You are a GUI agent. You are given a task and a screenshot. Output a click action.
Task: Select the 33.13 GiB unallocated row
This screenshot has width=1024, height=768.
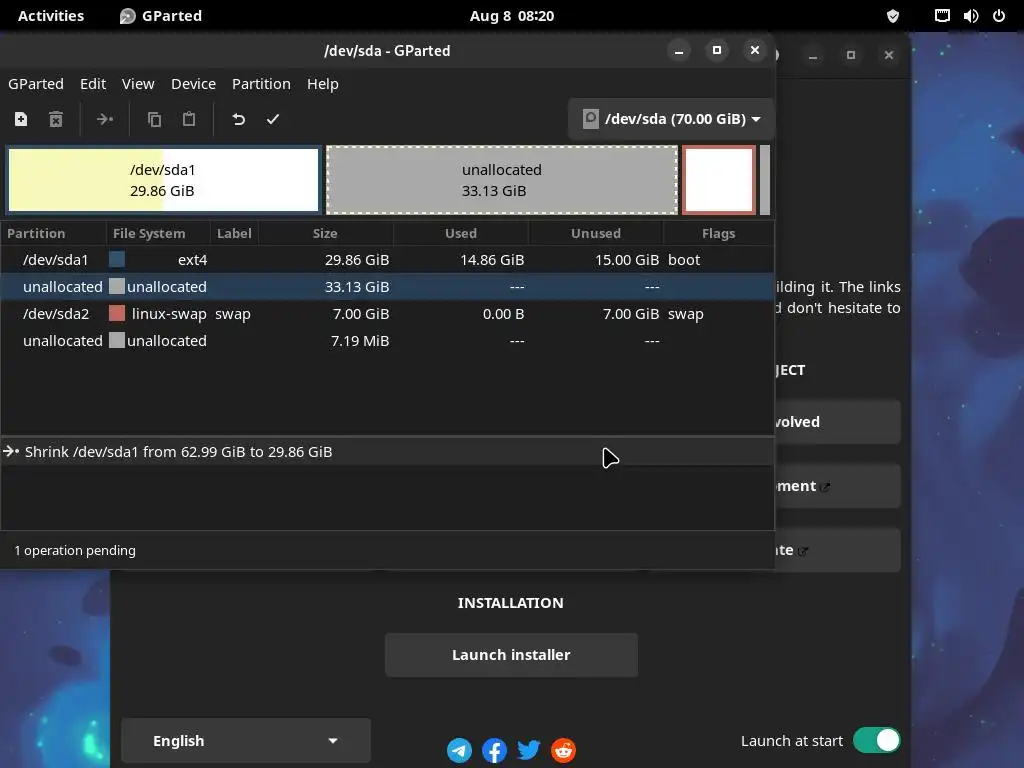click(x=387, y=287)
